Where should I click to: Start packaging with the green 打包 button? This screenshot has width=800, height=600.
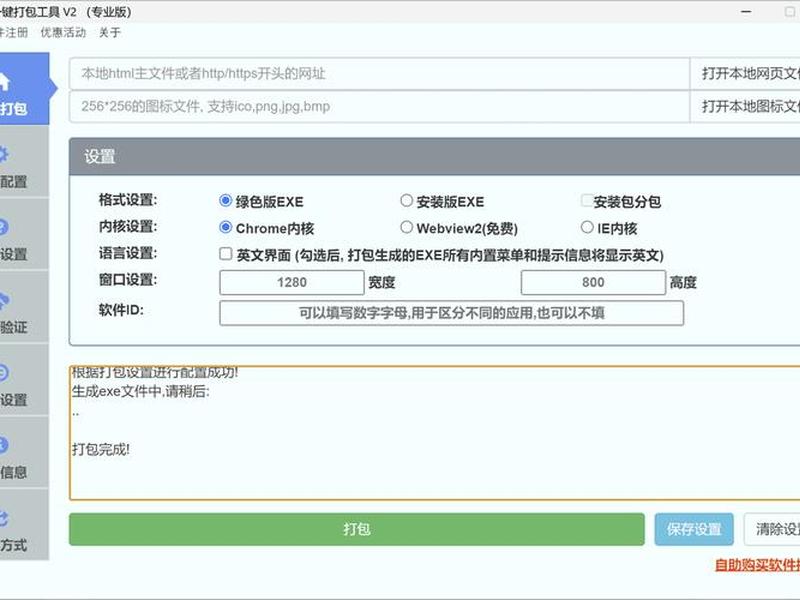357,529
